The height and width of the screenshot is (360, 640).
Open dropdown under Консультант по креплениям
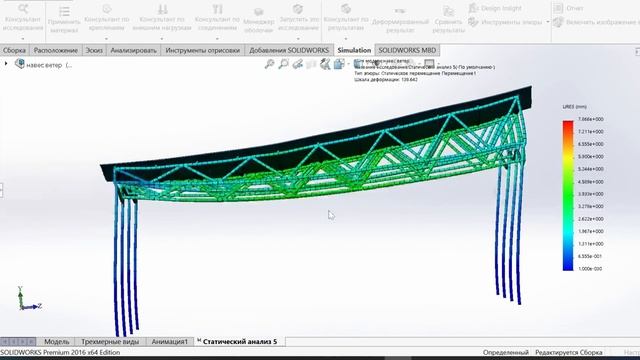click(x=107, y=38)
